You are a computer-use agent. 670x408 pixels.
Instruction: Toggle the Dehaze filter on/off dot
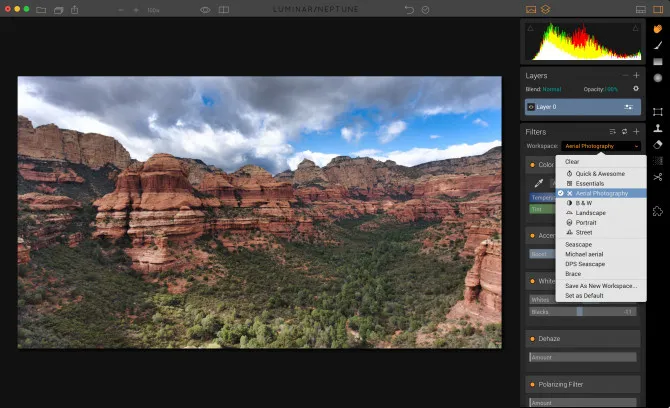coord(532,339)
